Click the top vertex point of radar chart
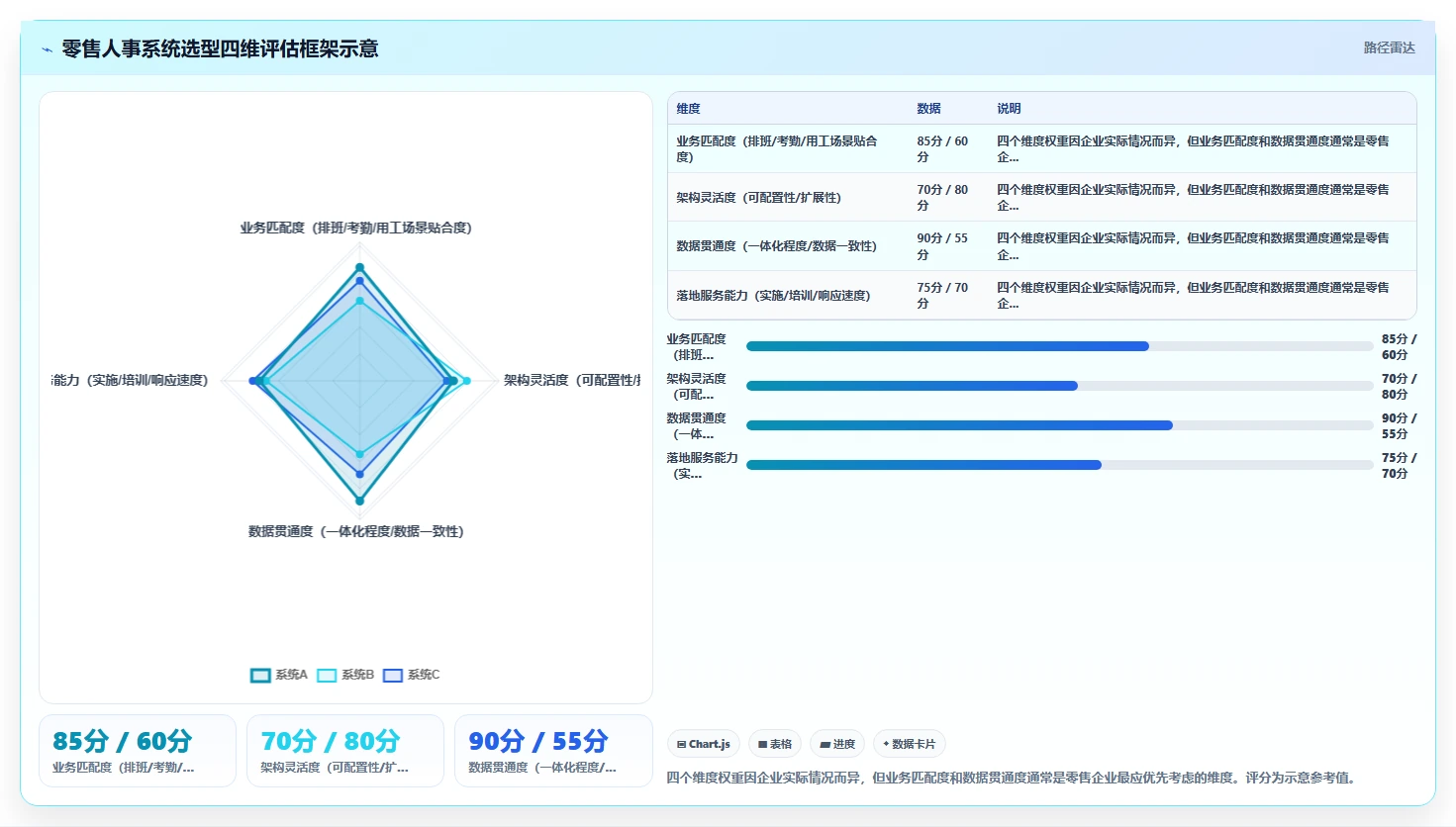The height and width of the screenshot is (827, 1456). (x=359, y=267)
